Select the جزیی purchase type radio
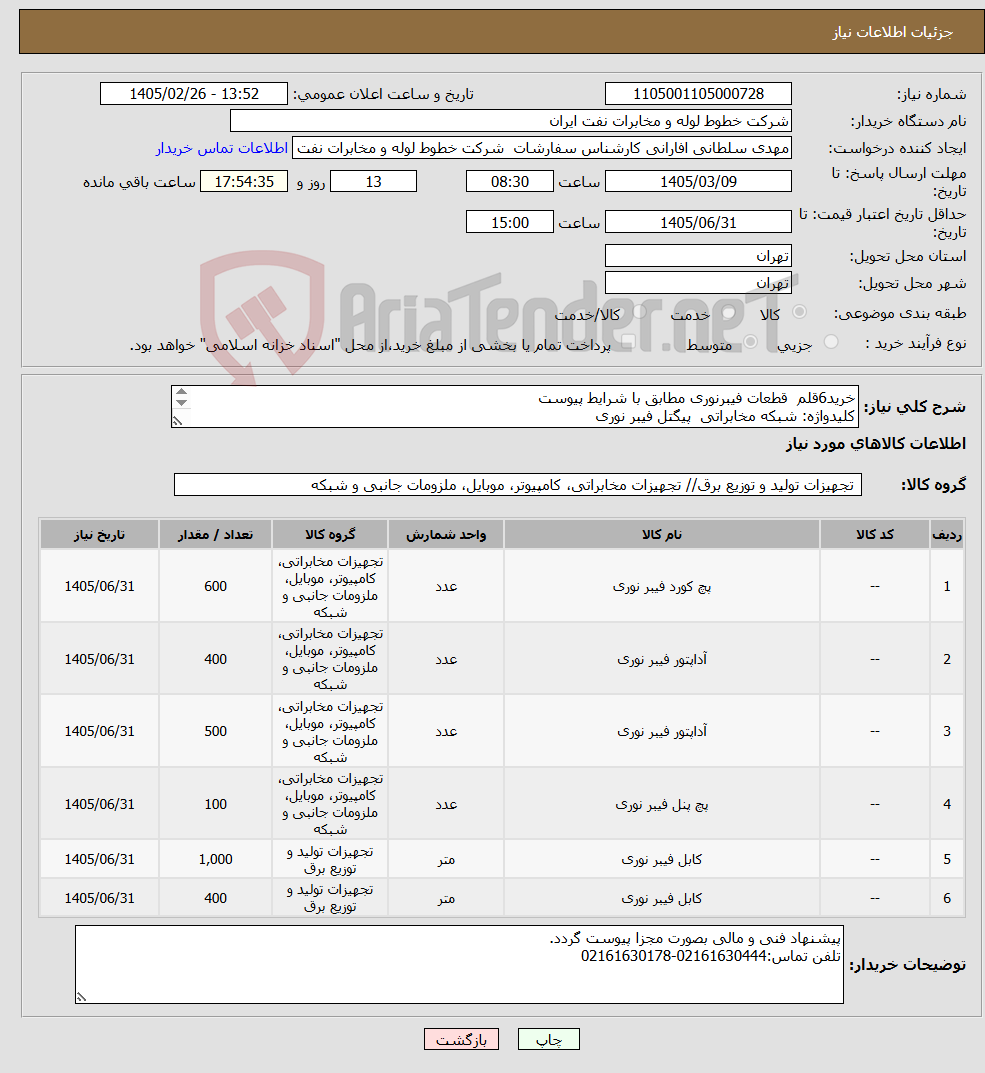985x1073 pixels. (x=831, y=341)
